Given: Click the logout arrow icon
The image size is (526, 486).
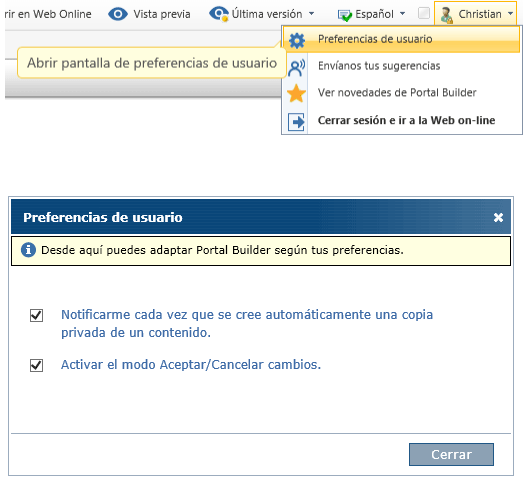Looking at the screenshot, I should pyautogui.click(x=297, y=121).
